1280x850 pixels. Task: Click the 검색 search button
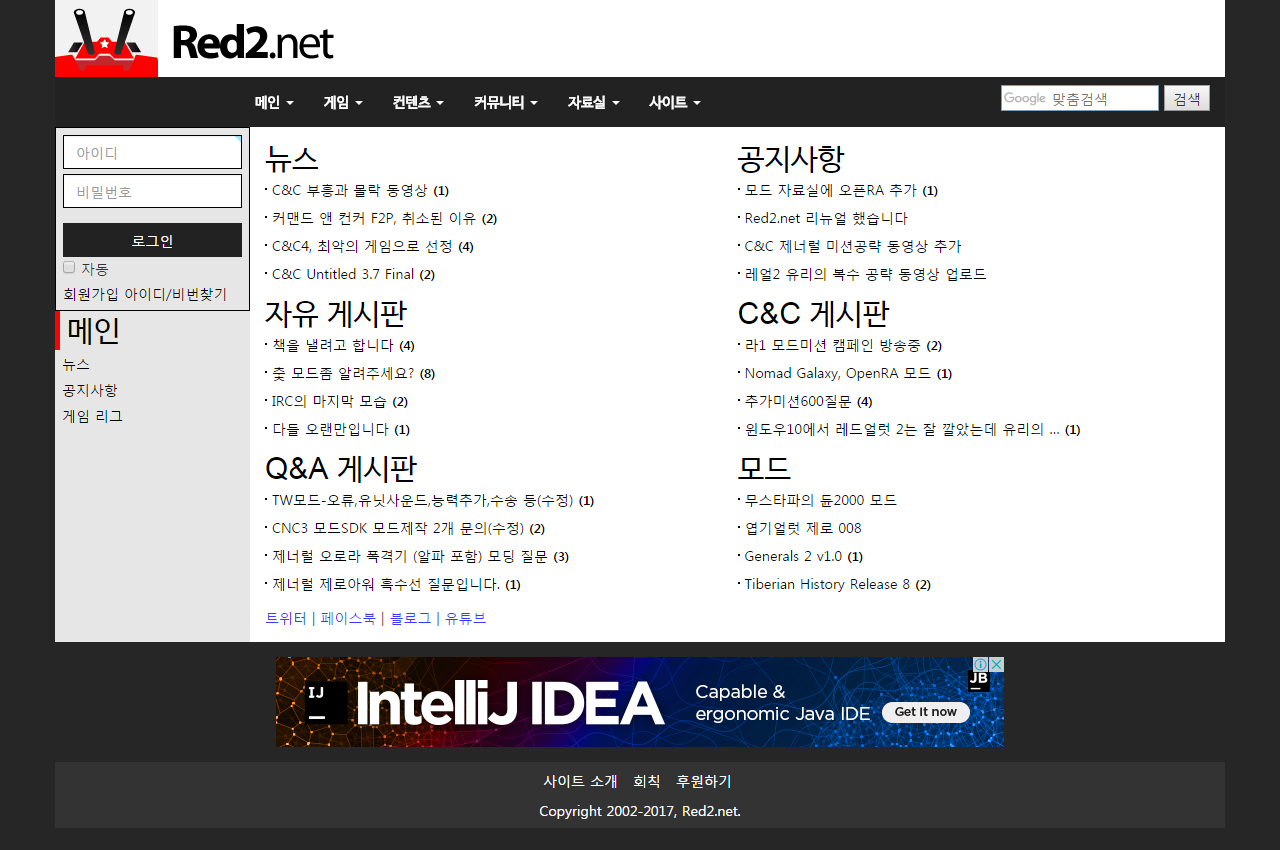point(1187,98)
